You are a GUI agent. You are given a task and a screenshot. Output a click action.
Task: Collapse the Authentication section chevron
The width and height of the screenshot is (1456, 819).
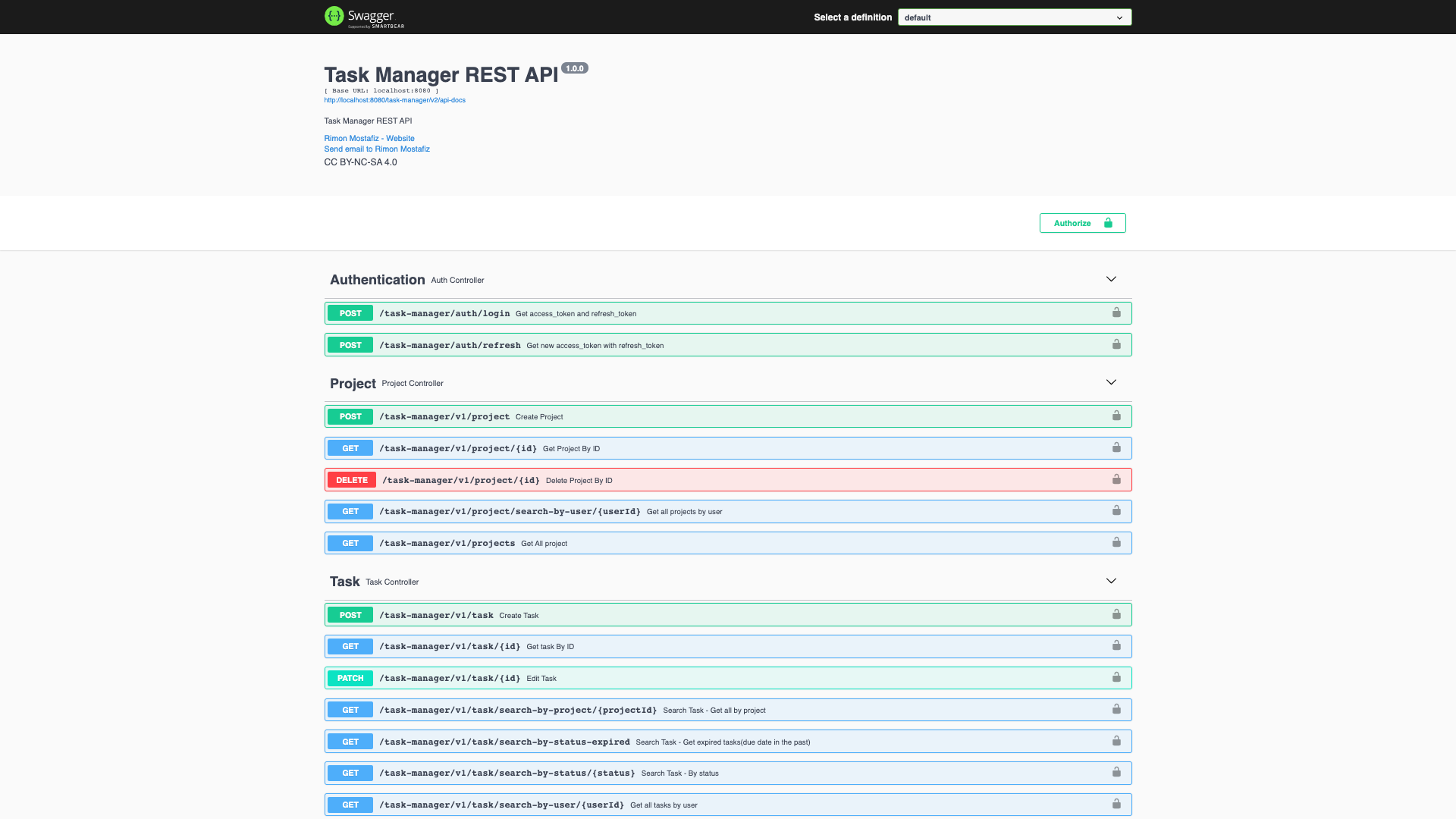pyautogui.click(x=1111, y=279)
